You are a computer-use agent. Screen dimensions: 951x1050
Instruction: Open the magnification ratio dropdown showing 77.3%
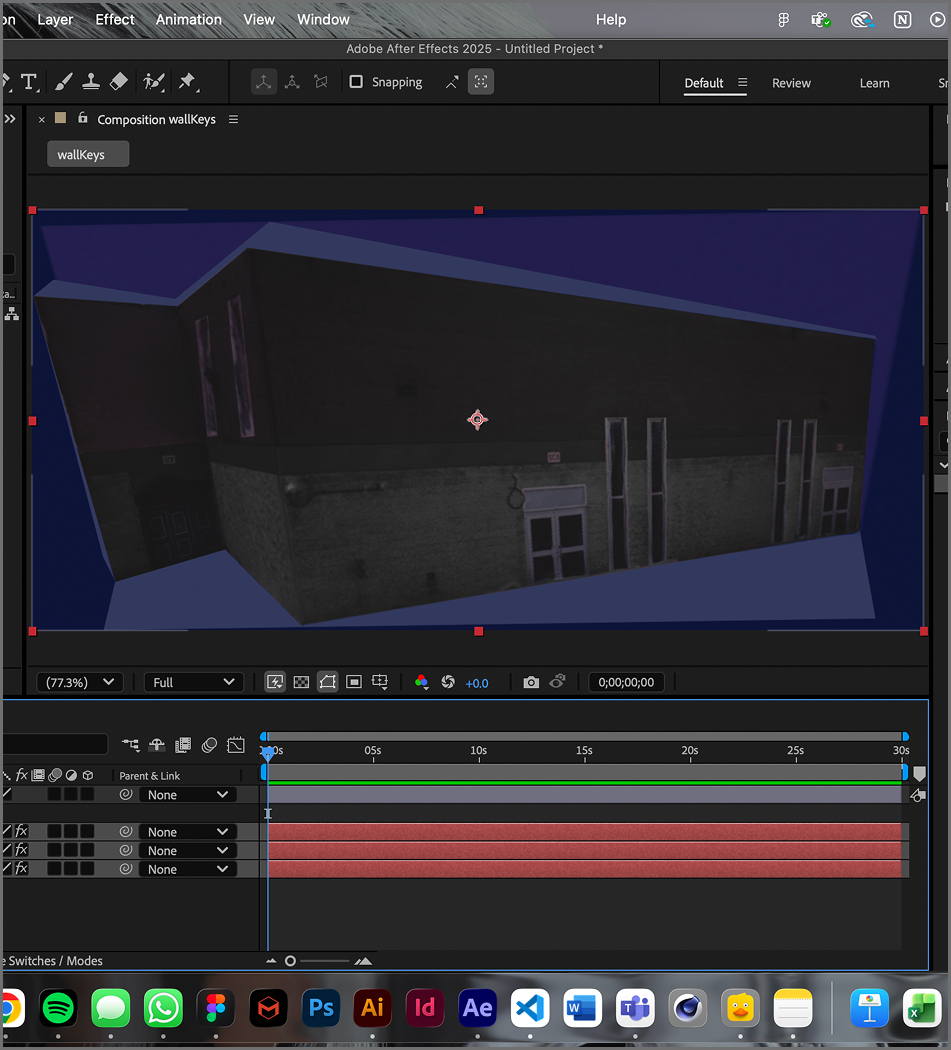click(79, 681)
